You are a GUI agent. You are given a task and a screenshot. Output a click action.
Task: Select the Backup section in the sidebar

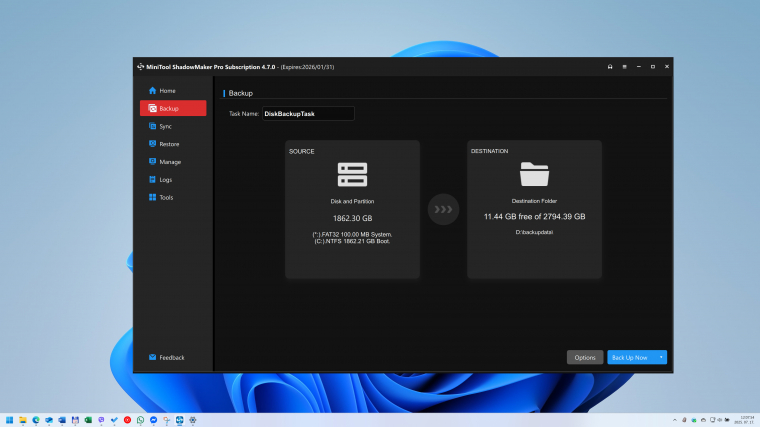click(x=173, y=109)
